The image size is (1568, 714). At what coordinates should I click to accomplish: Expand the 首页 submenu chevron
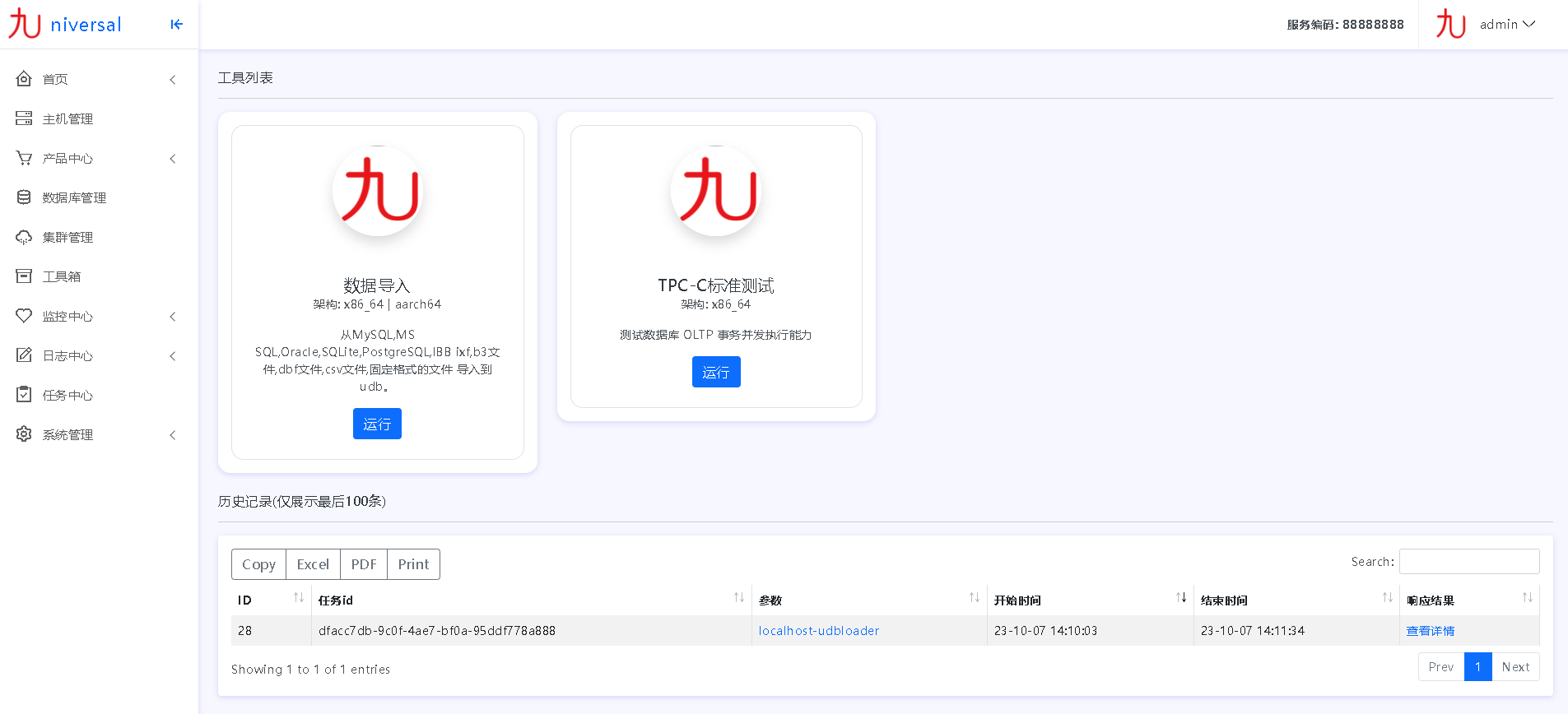click(173, 80)
